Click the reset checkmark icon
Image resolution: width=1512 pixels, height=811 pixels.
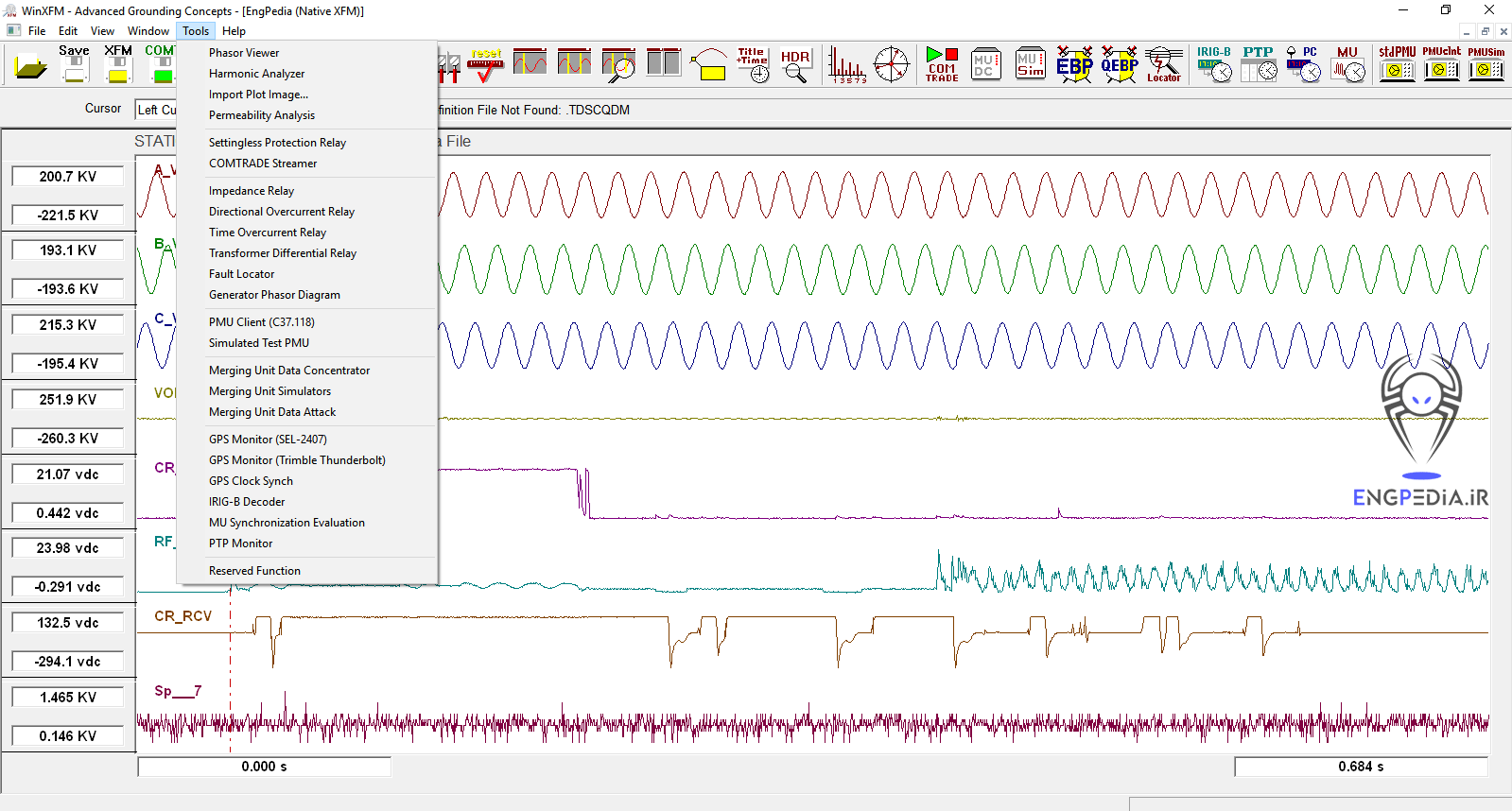tap(485, 65)
